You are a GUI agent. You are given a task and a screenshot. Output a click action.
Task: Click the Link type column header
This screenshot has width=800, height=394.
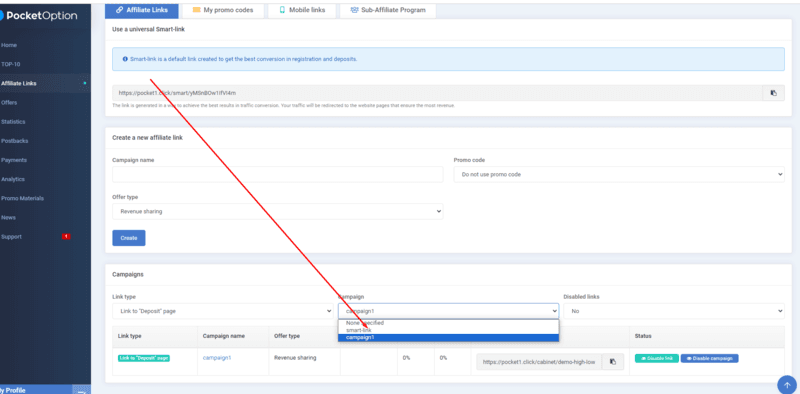130,336
